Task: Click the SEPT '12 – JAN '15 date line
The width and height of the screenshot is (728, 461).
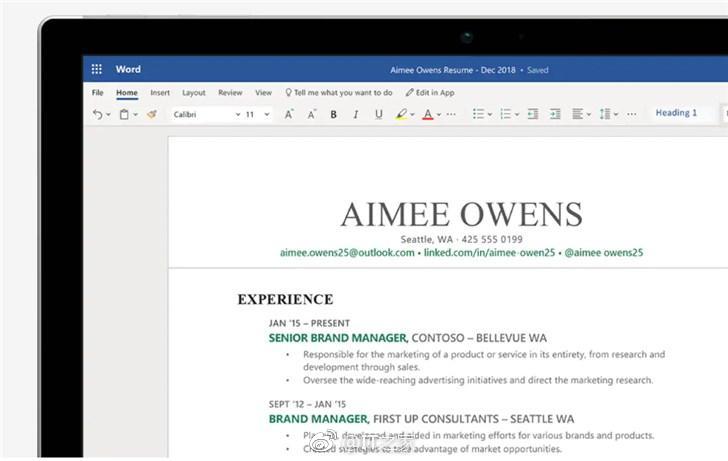Action: (x=307, y=404)
